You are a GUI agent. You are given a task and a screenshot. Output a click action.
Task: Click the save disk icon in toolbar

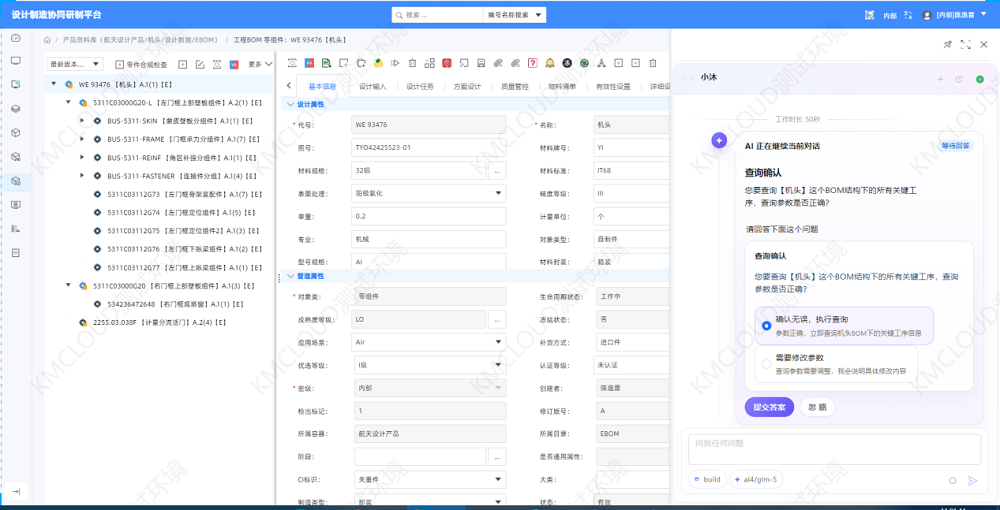pos(481,63)
